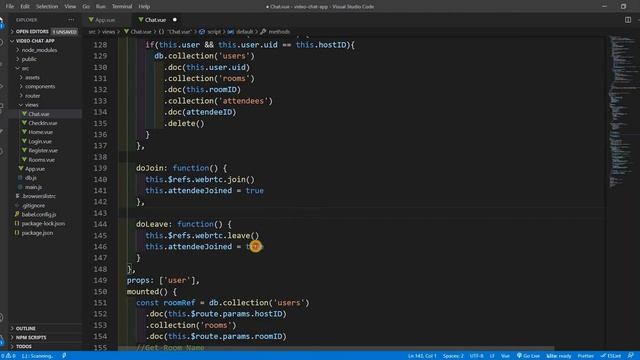Click the Vue icon on App.vue tab
640x360 pixels.
tap(91, 20)
